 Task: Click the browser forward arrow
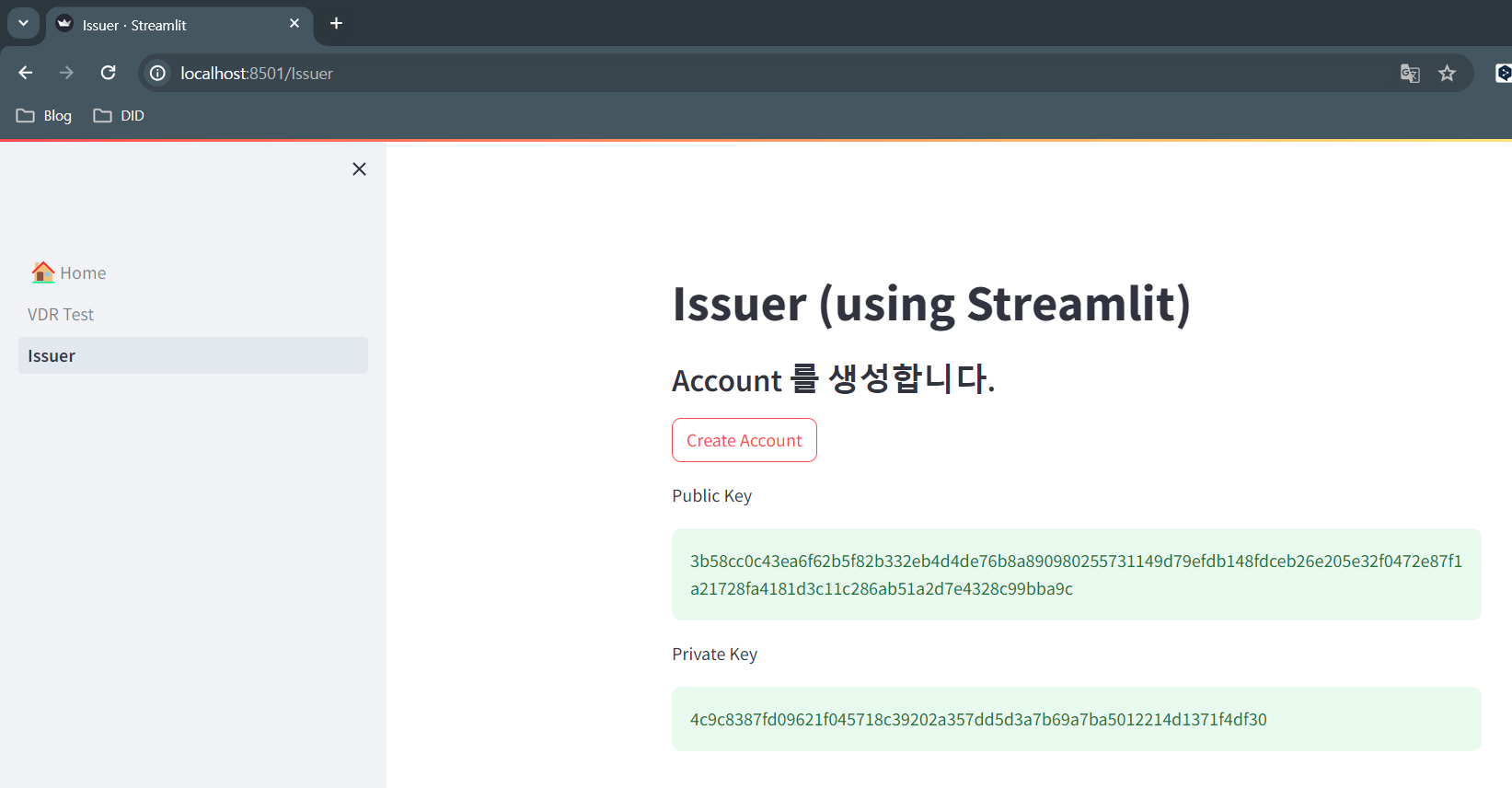click(x=66, y=73)
